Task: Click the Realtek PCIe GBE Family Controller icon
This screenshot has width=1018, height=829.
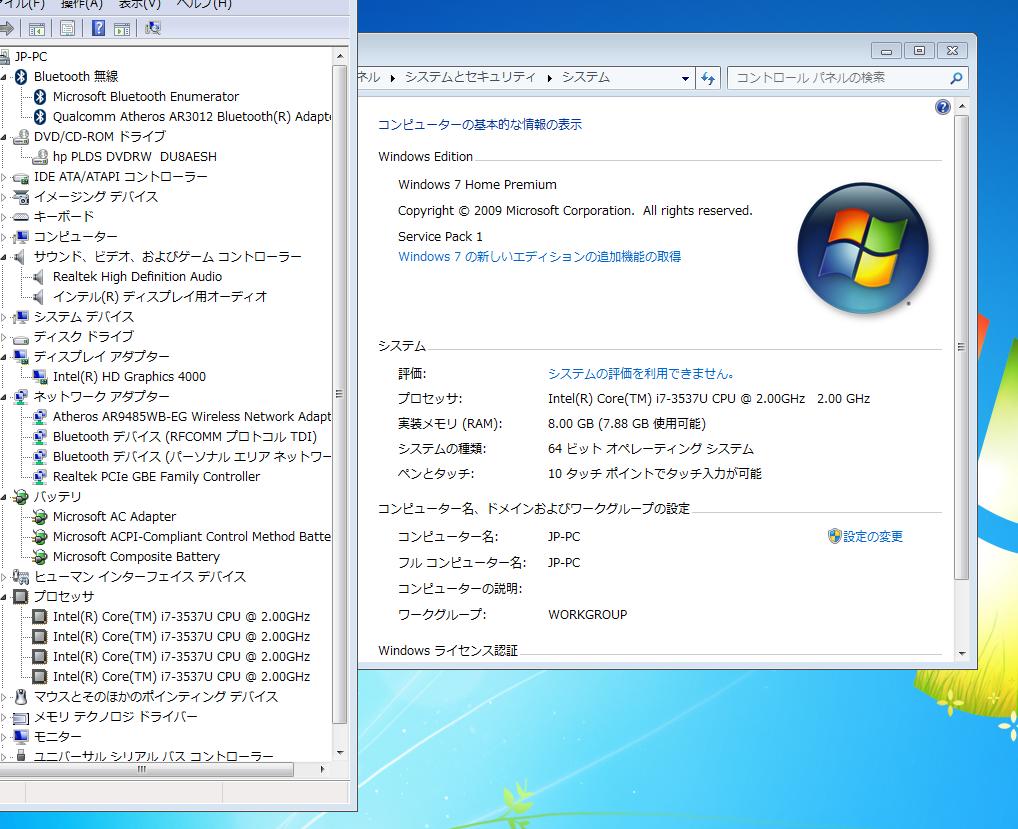Action: [40, 476]
